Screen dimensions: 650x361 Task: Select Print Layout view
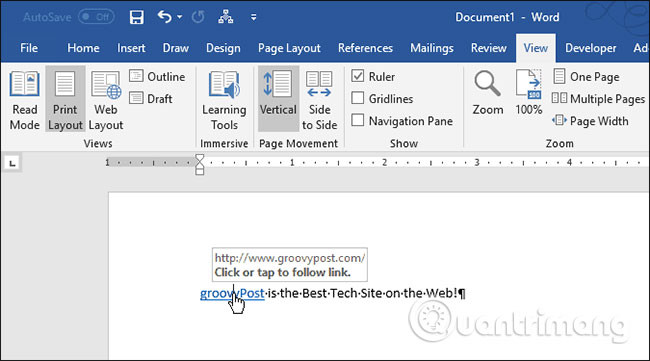pyautogui.click(x=65, y=99)
